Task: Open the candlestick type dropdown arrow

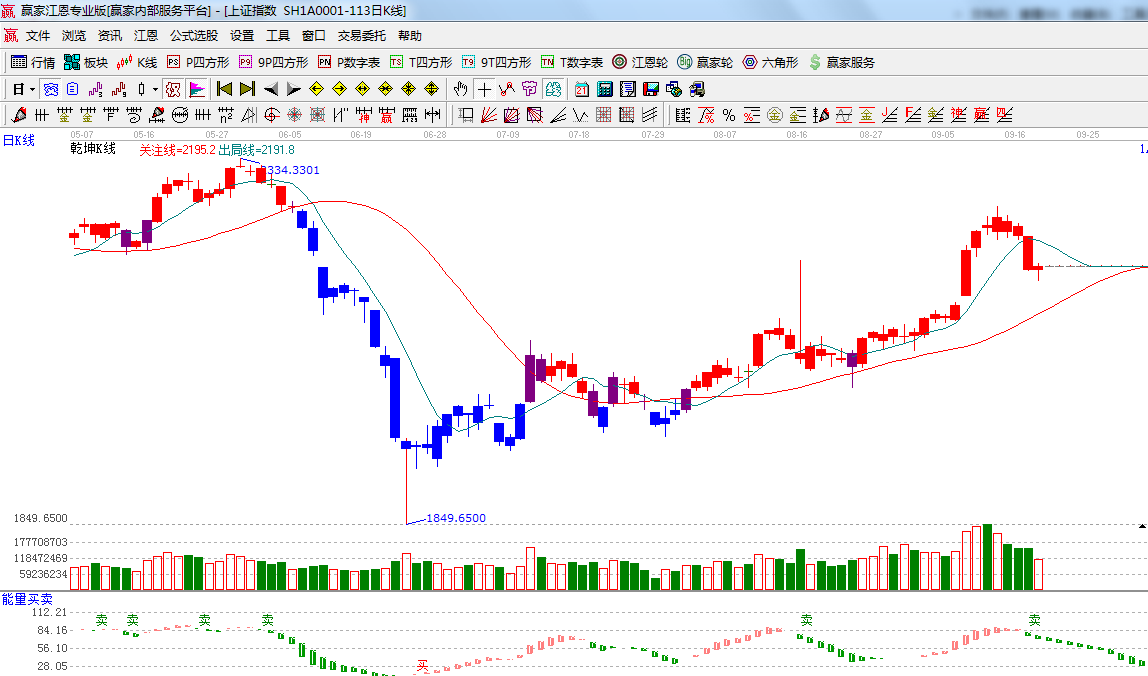Action: click(156, 89)
